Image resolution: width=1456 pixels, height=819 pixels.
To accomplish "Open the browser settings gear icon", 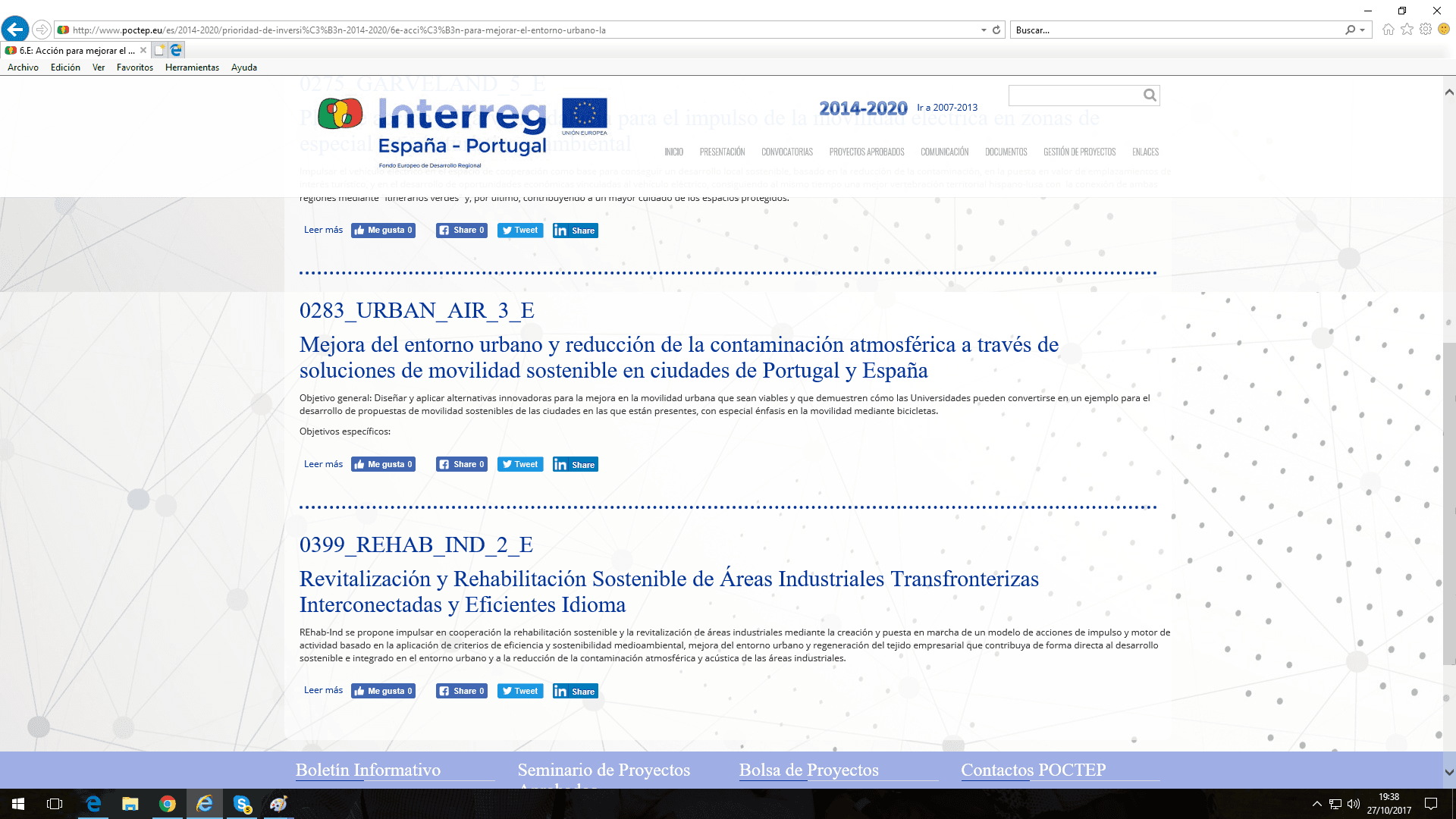I will 1426,30.
